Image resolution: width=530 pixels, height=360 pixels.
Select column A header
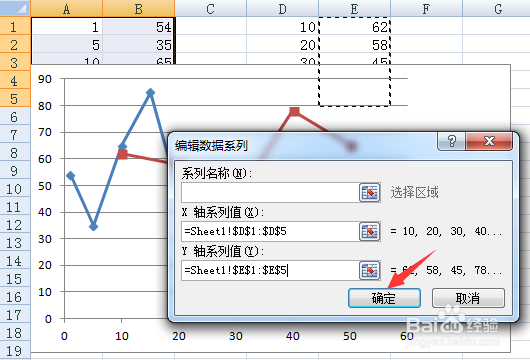[67, 8]
